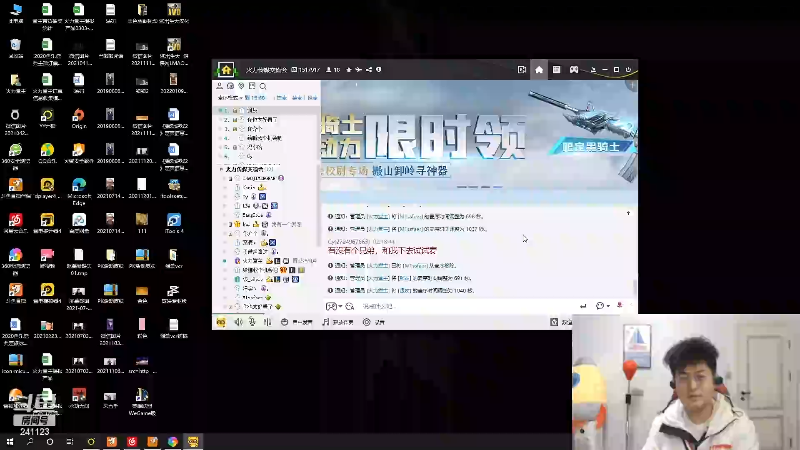
Task: Toggle the microphone in the bottom bar
Action: (252, 322)
